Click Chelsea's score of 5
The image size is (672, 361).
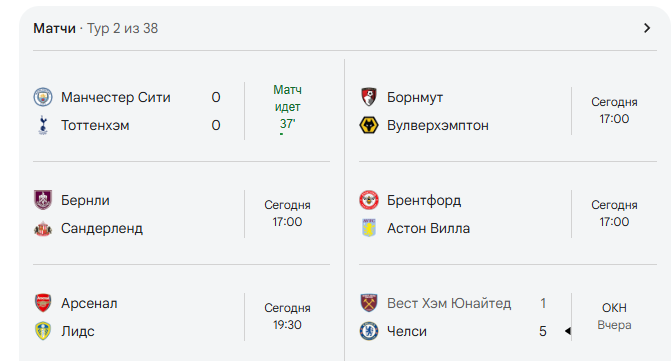coord(543,331)
